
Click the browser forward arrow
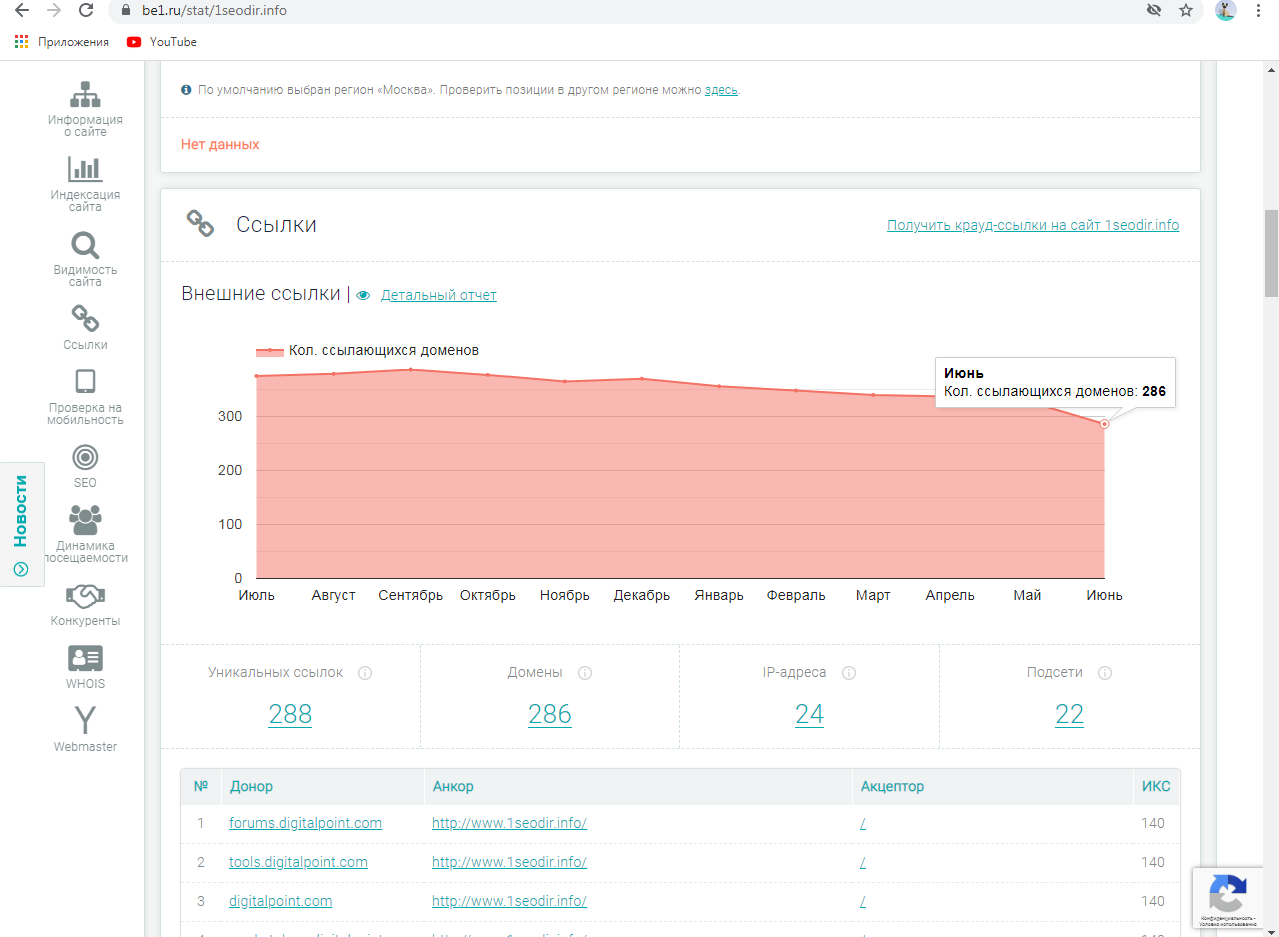(54, 10)
